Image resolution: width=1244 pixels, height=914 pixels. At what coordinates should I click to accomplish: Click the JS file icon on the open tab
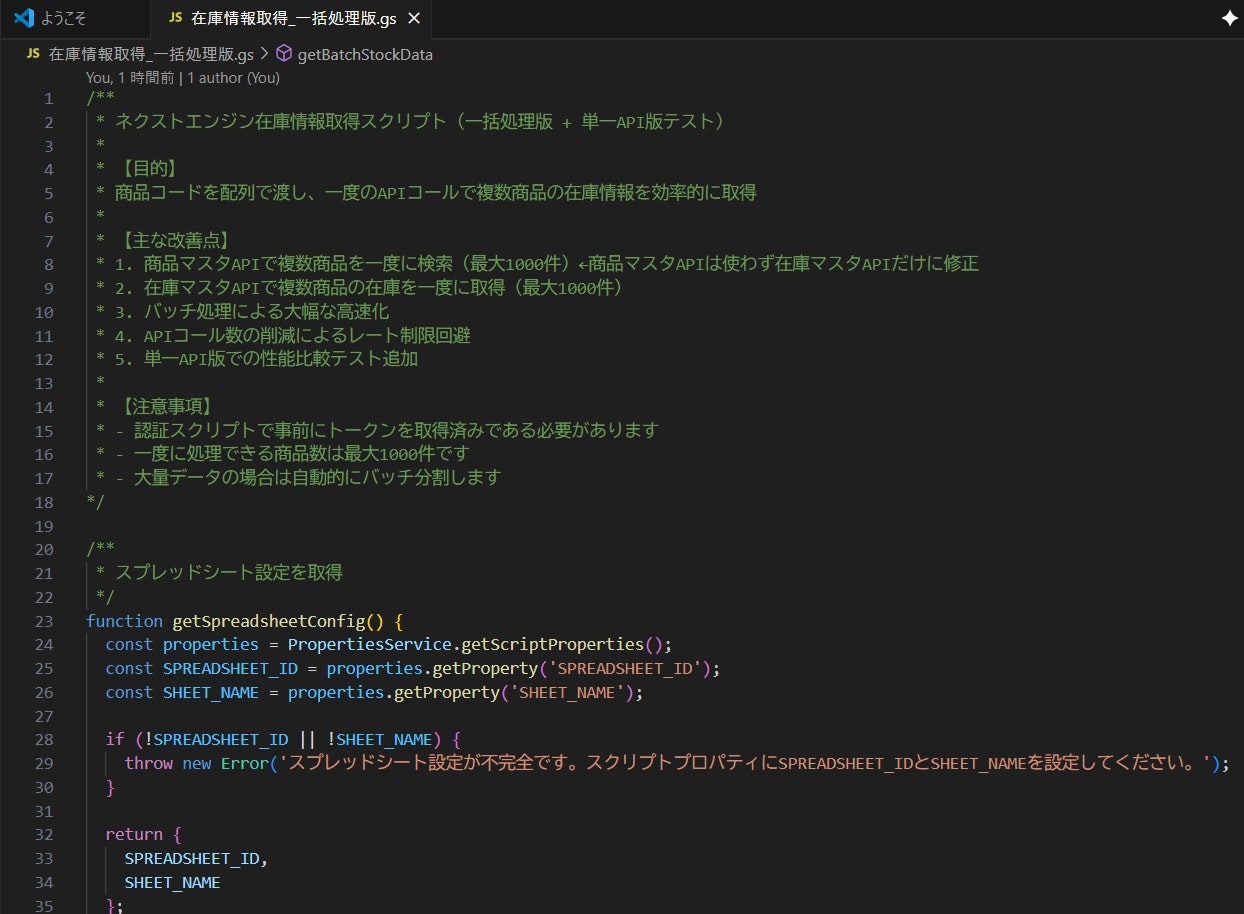[175, 18]
